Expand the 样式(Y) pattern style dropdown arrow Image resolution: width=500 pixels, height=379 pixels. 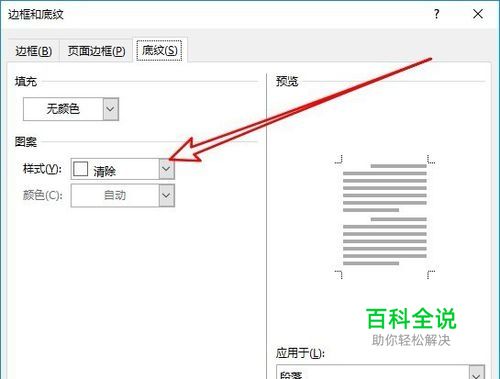coord(166,169)
